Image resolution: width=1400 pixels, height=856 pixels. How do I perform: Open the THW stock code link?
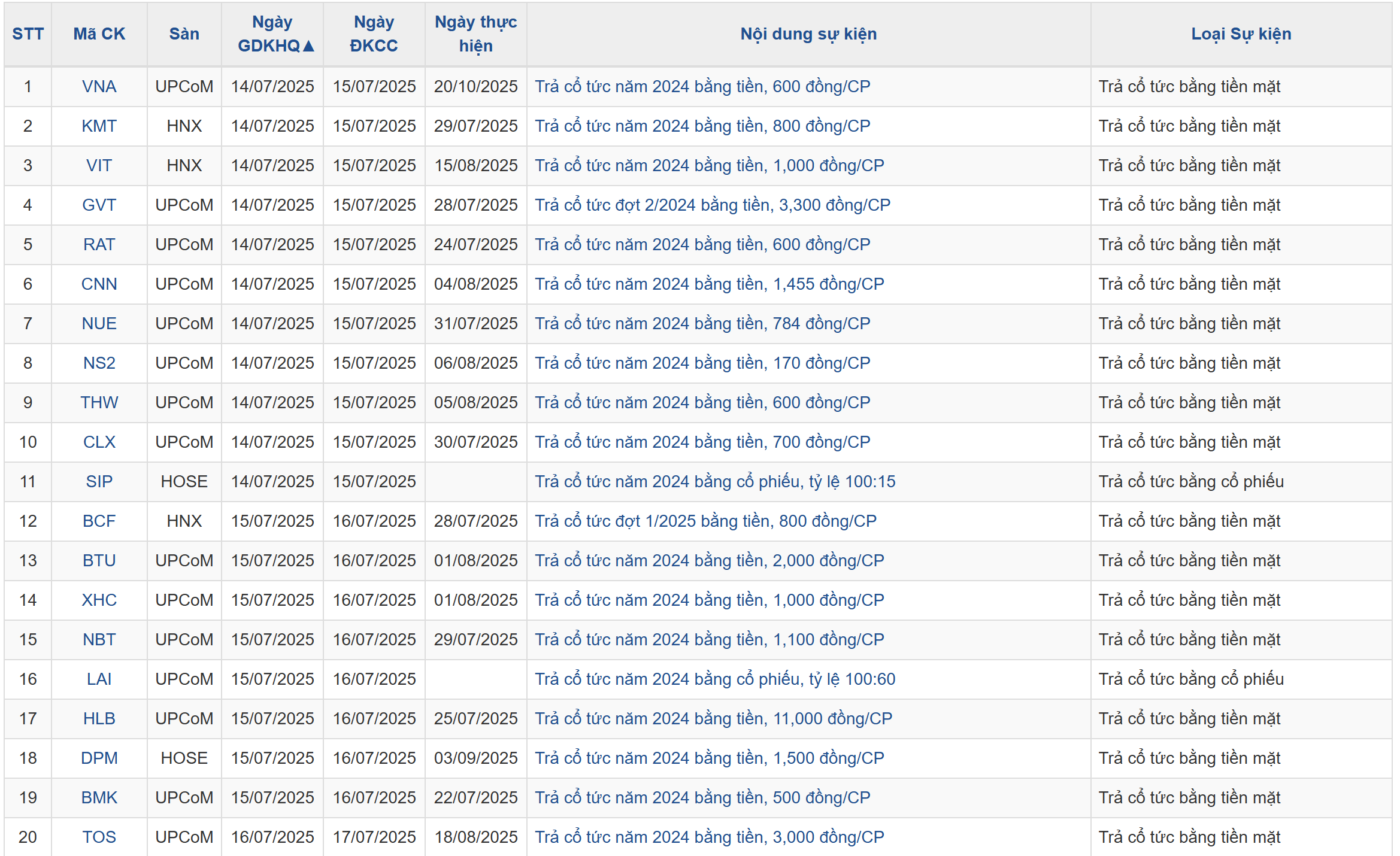pos(99,403)
